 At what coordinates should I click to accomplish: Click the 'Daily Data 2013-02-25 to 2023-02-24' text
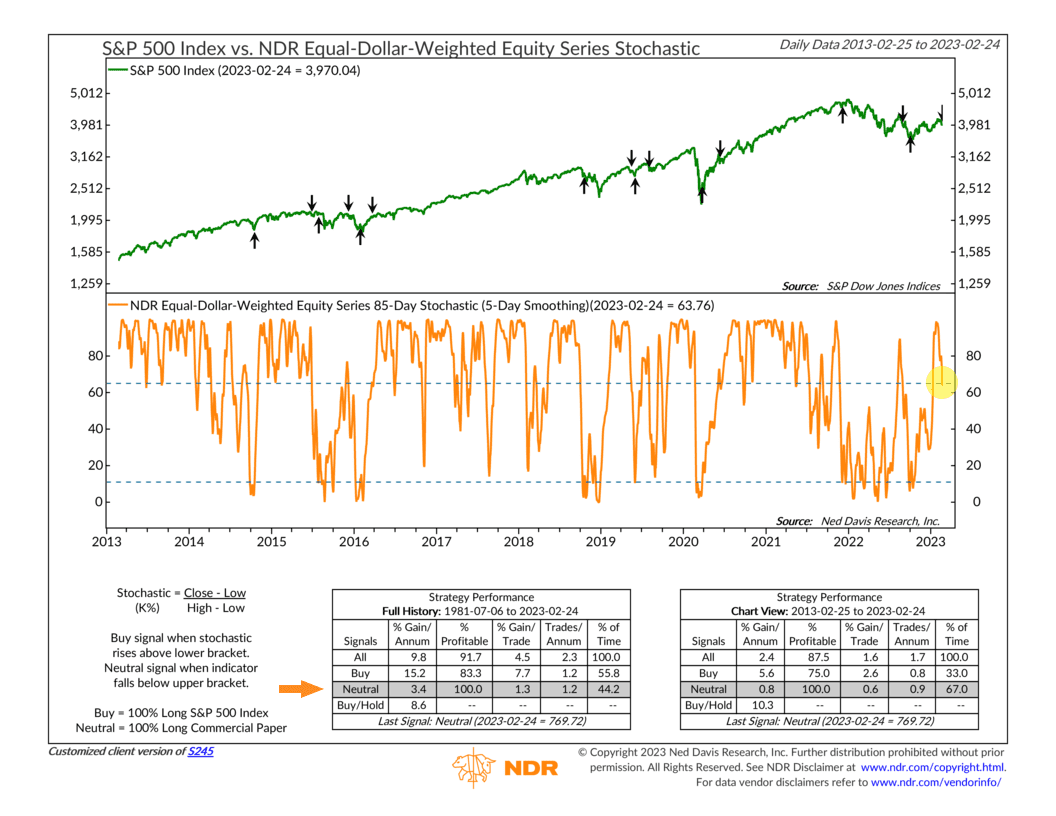pyautogui.click(x=889, y=44)
